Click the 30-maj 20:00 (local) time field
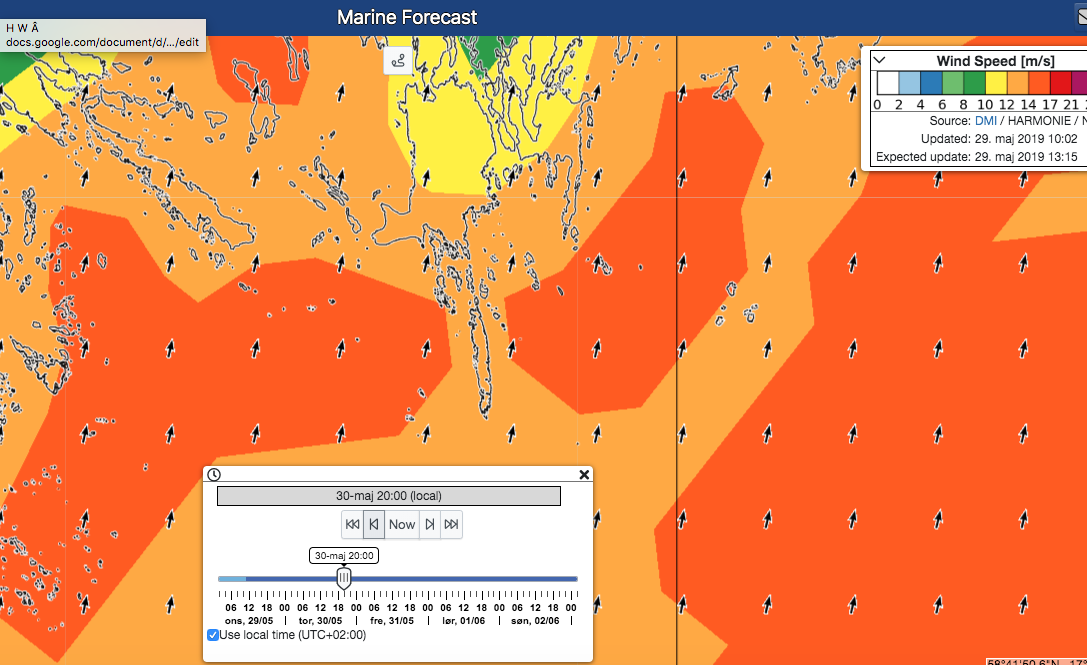The height and width of the screenshot is (665, 1087). (388, 496)
